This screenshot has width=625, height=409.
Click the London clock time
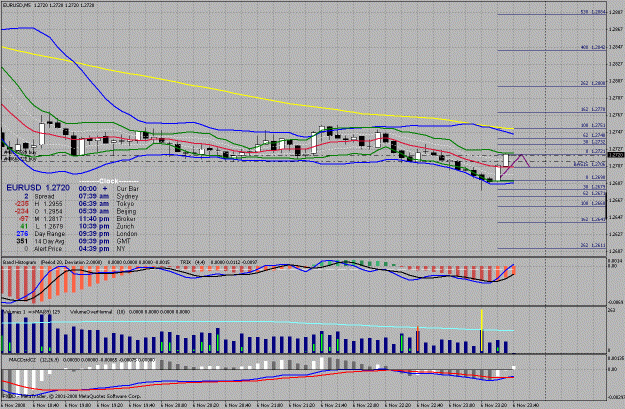[x=94, y=234]
